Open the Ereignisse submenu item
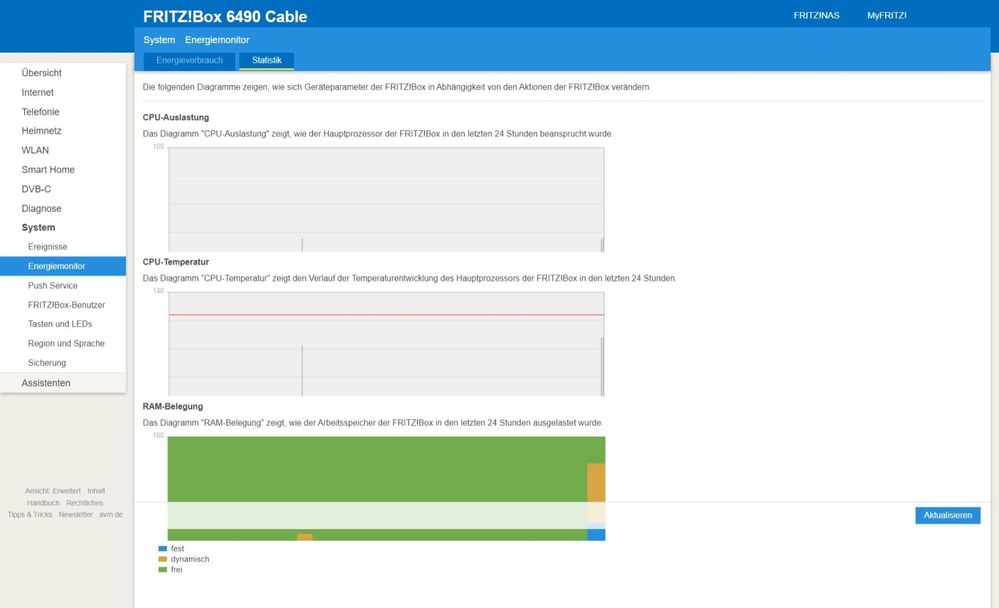999x608 pixels. [47, 247]
